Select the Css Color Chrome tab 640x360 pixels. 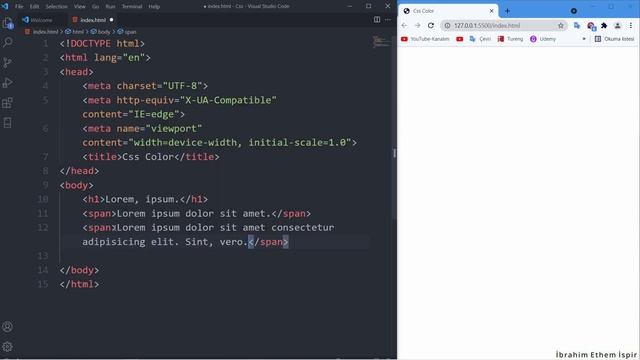coord(448,11)
